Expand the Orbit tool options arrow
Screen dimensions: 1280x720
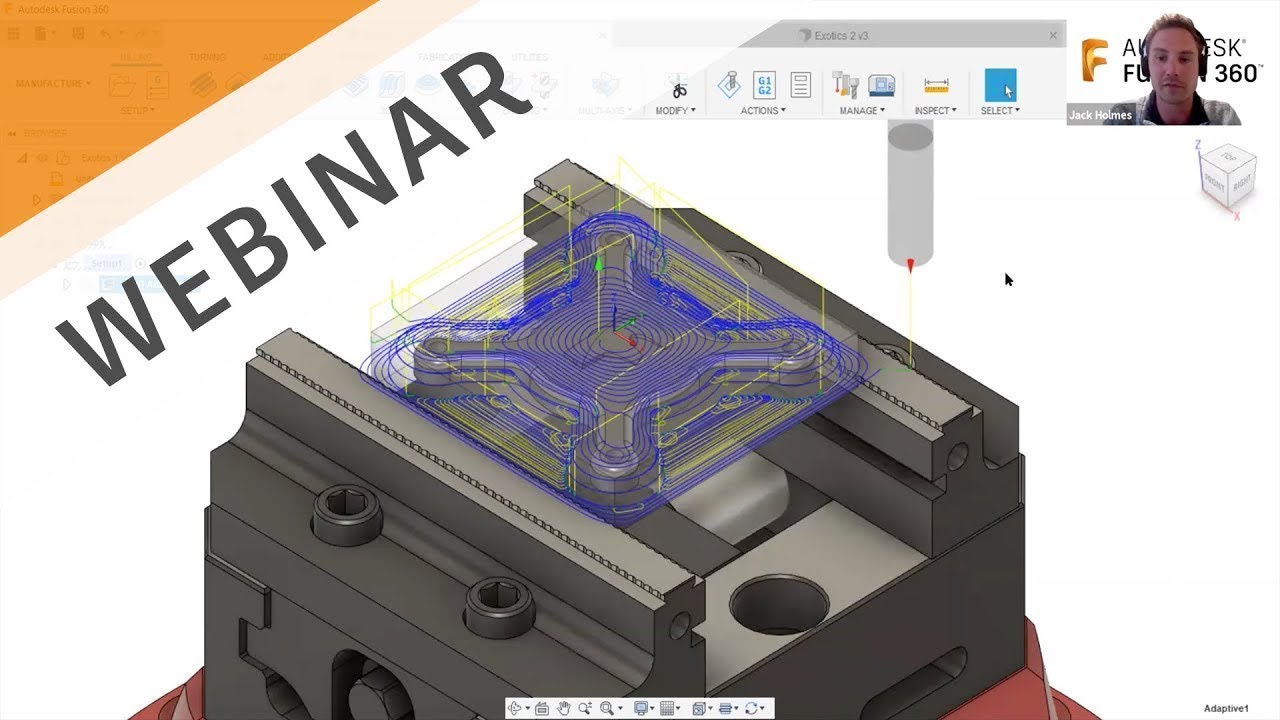click(x=527, y=708)
